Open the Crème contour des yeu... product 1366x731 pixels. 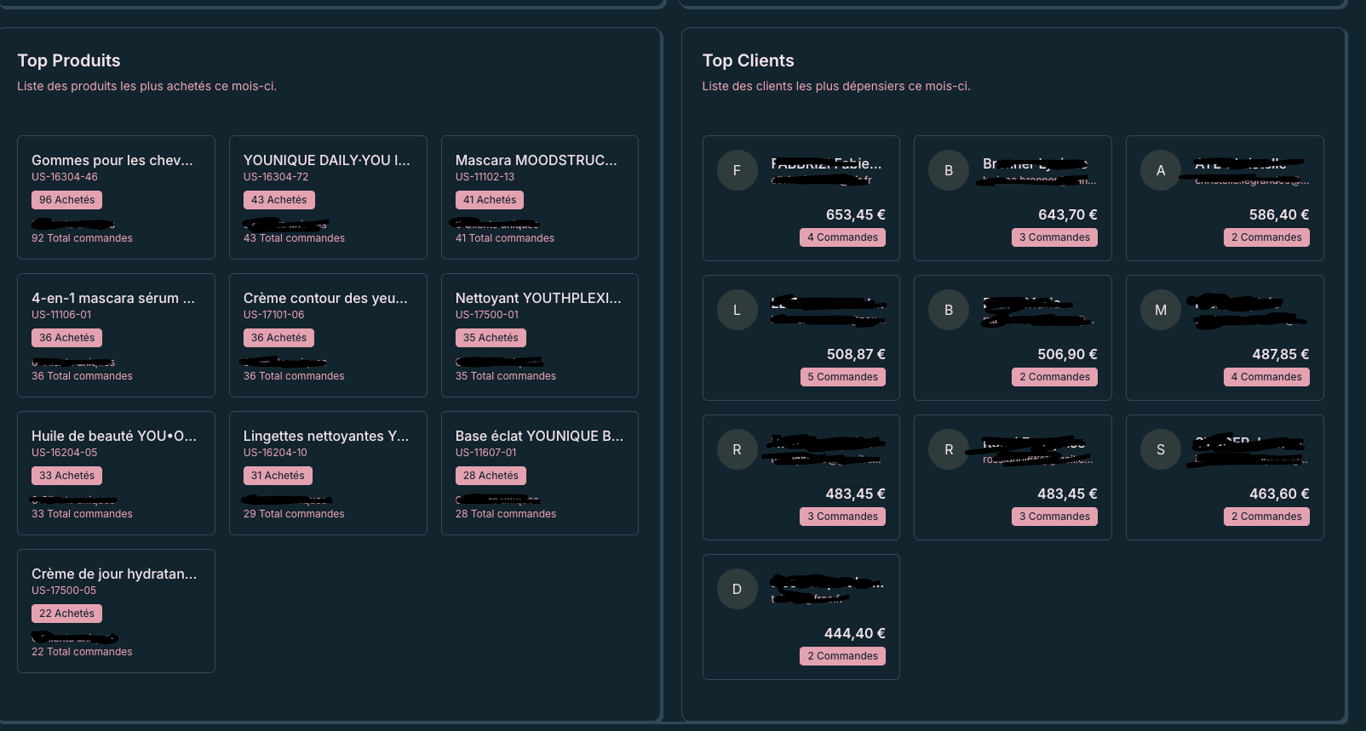pos(326,298)
